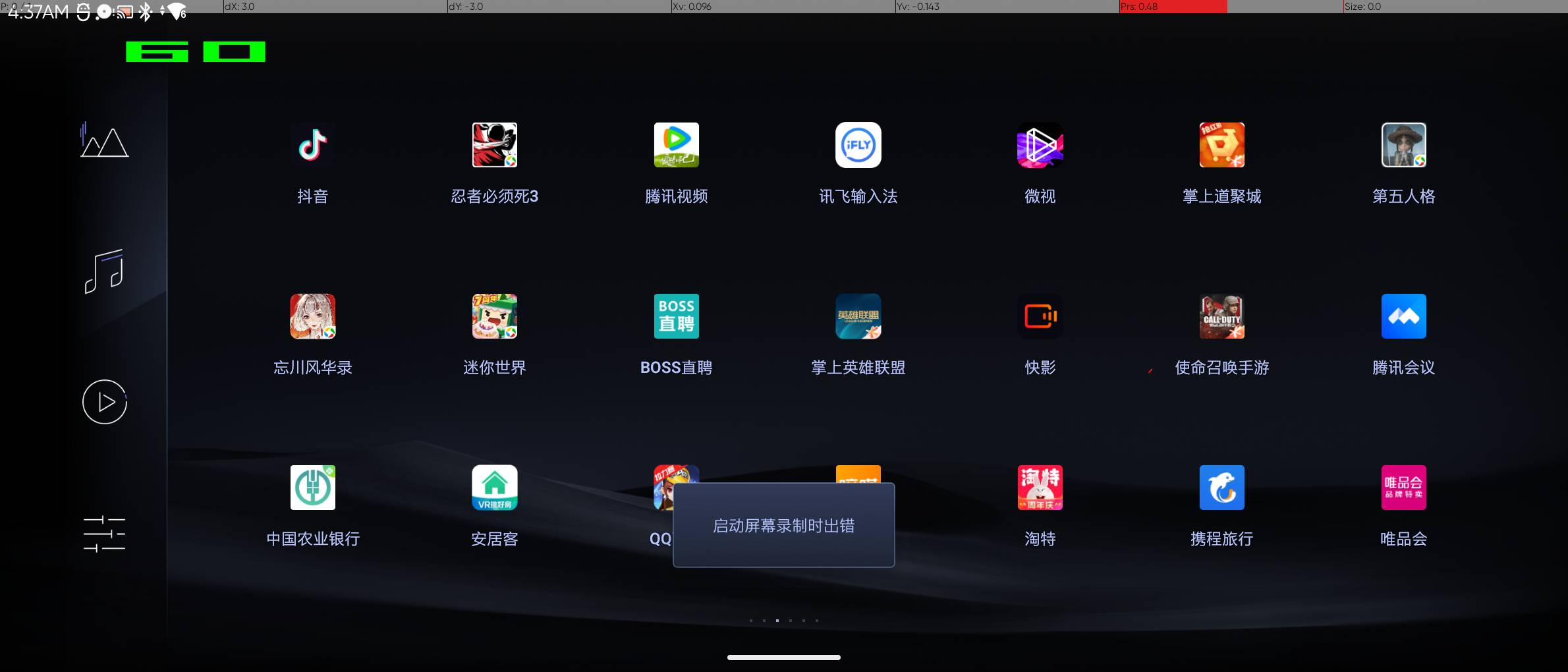1568x672 pixels.
Task: Tap the 中国农业银行 label text
Action: [313, 539]
